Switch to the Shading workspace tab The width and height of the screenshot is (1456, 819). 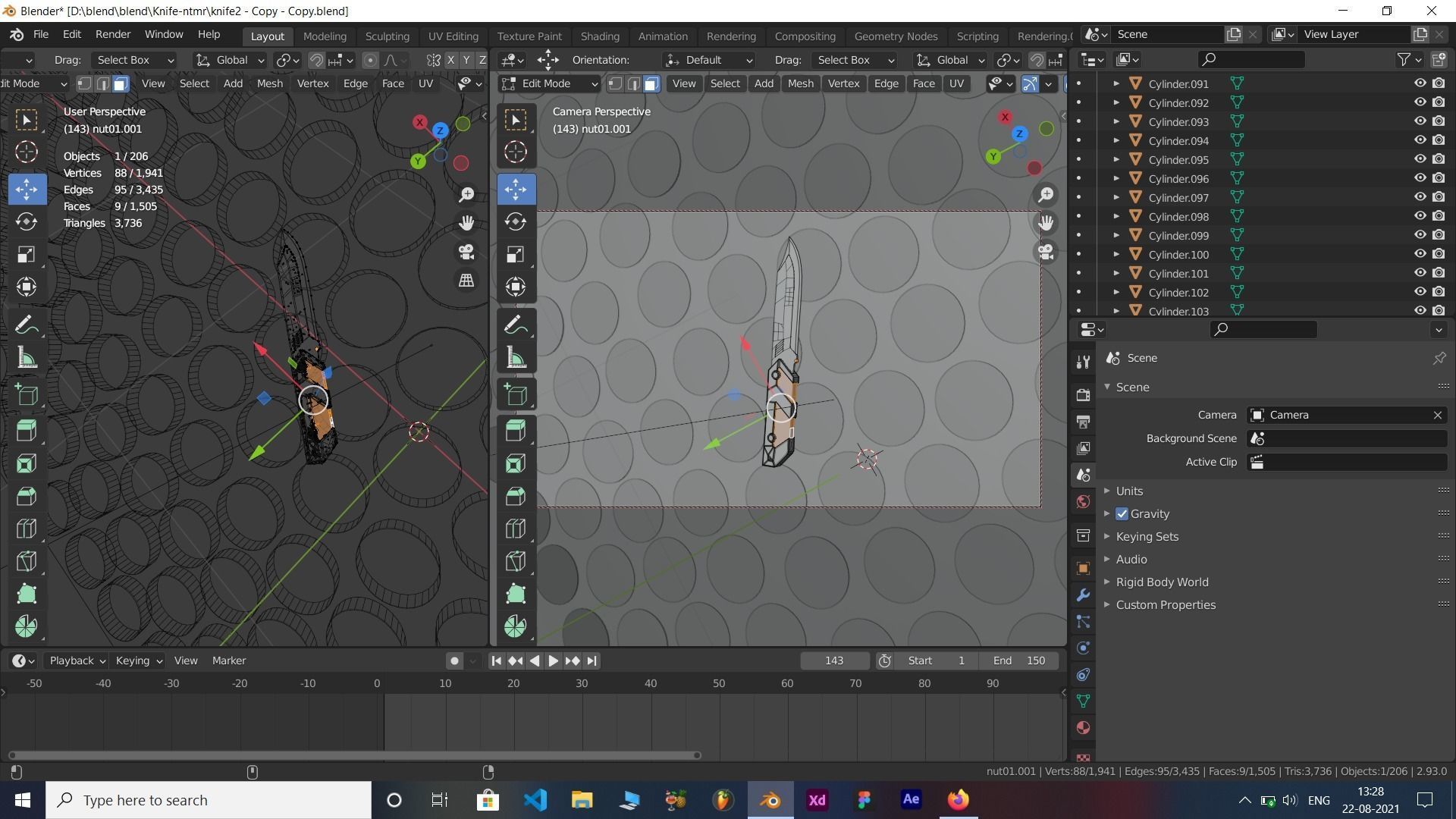coord(600,36)
